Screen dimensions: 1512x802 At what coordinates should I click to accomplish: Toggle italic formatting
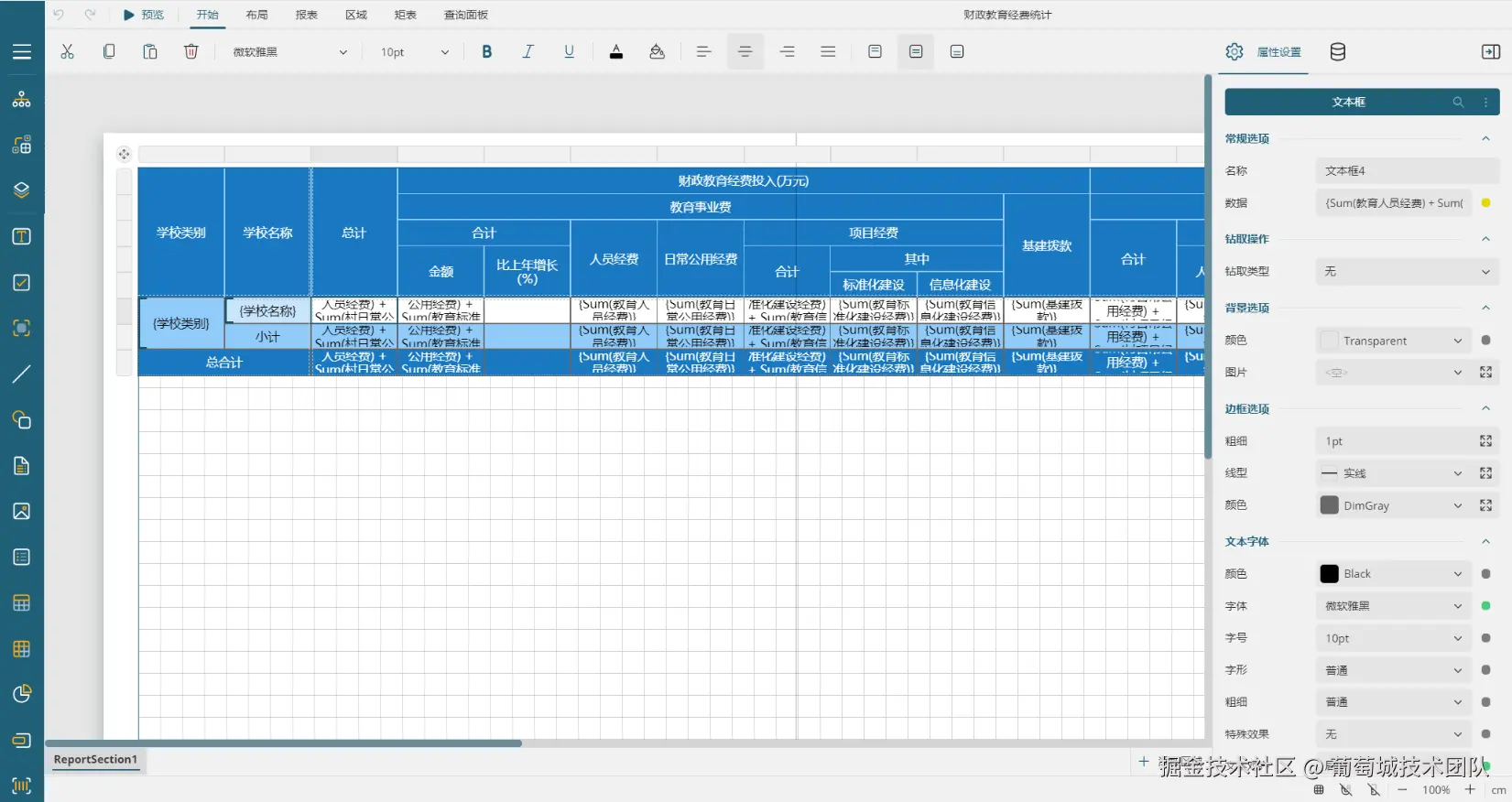(528, 52)
